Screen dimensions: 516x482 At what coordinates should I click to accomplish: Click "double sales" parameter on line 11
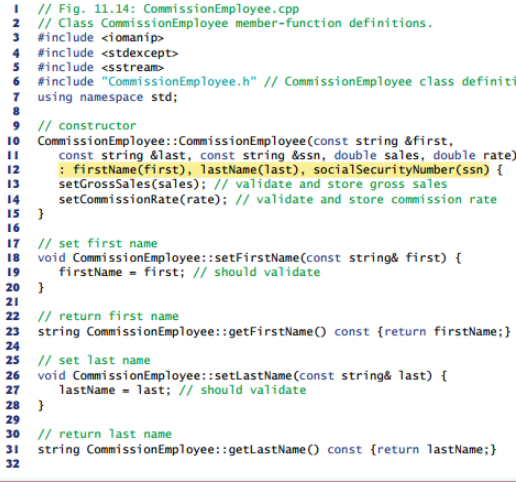(x=376, y=156)
